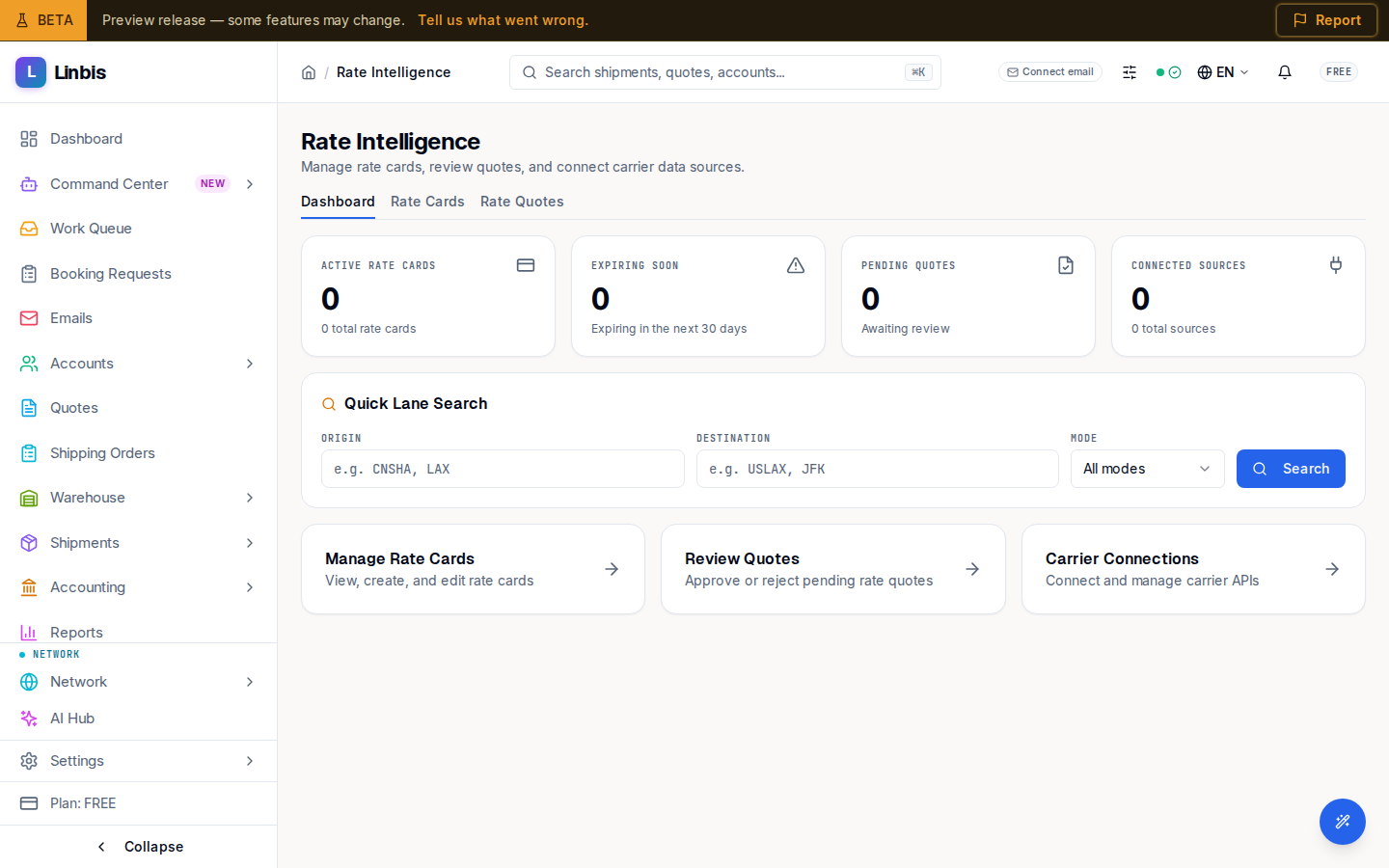
Task: Open the floating magic wand assistant button
Action: tap(1343, 822)
